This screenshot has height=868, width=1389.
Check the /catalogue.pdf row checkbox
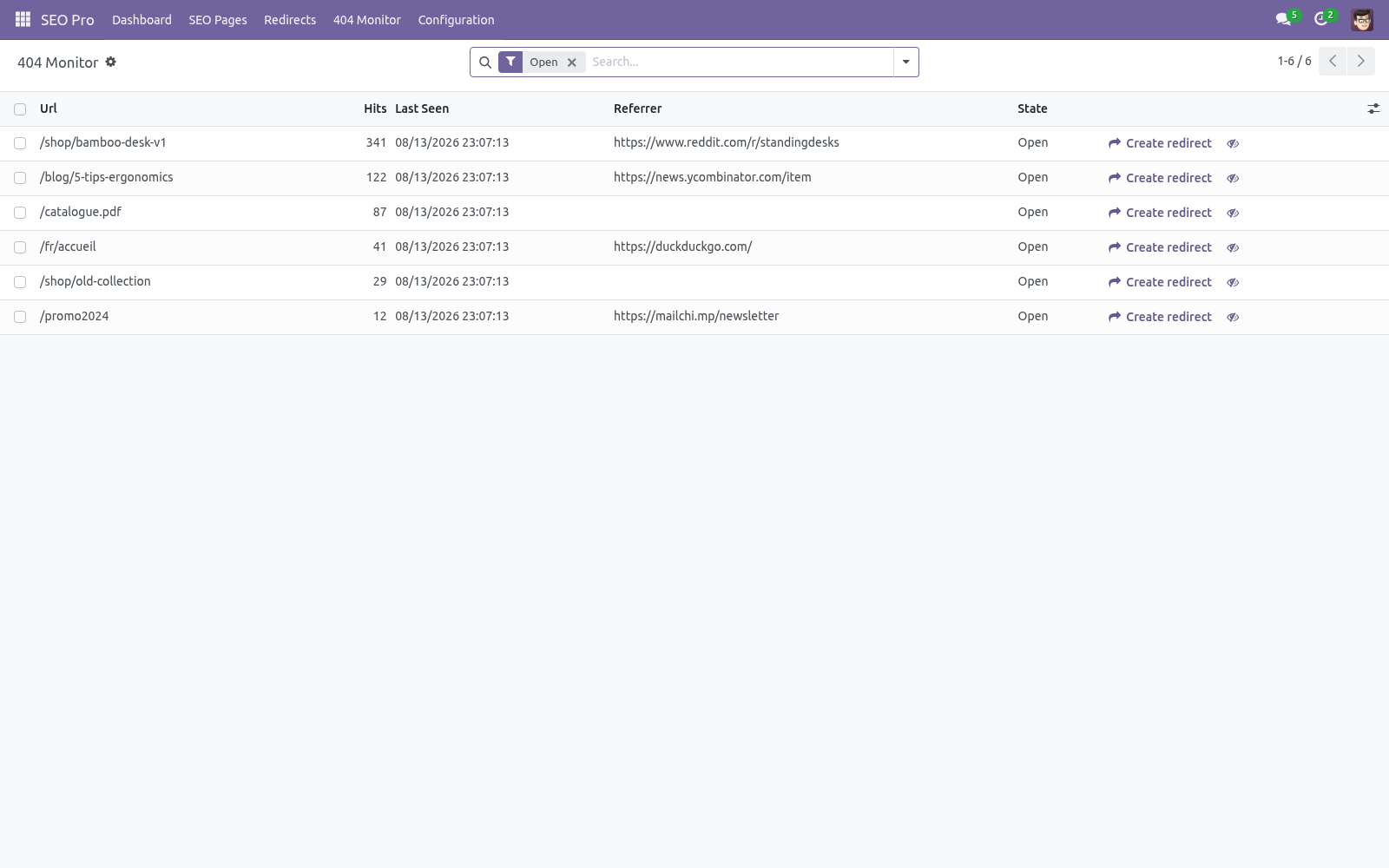pyautogui.click(x=20, y=213)
